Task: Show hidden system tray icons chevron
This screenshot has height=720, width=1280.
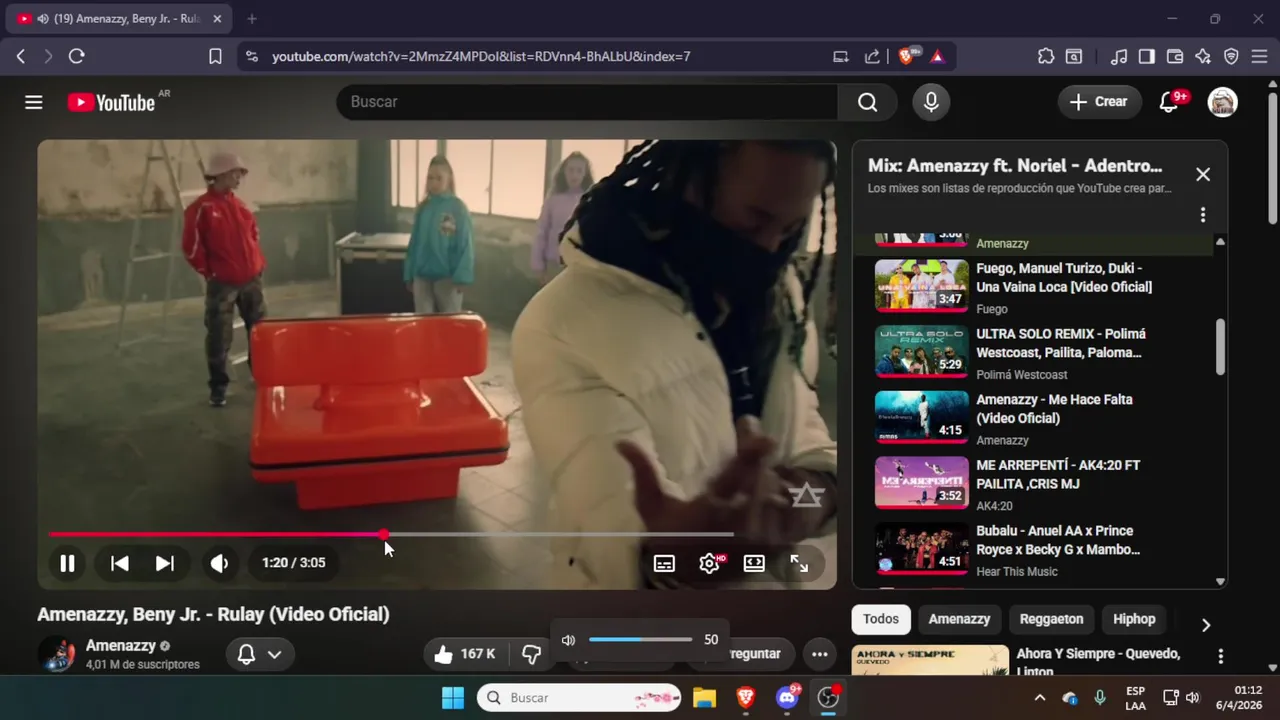Action: click(x=1040, y=698)
